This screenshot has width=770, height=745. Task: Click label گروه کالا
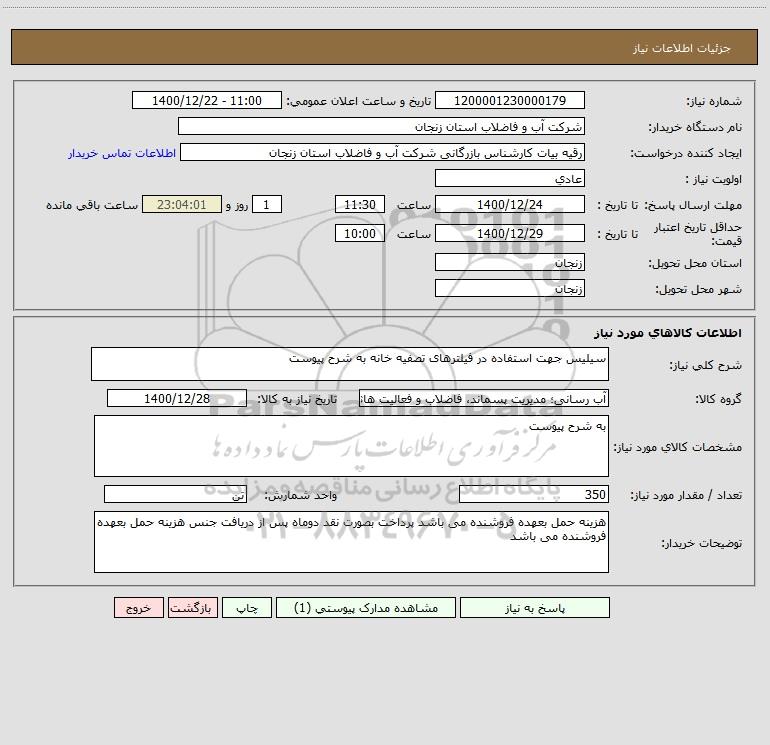(718, 399)
